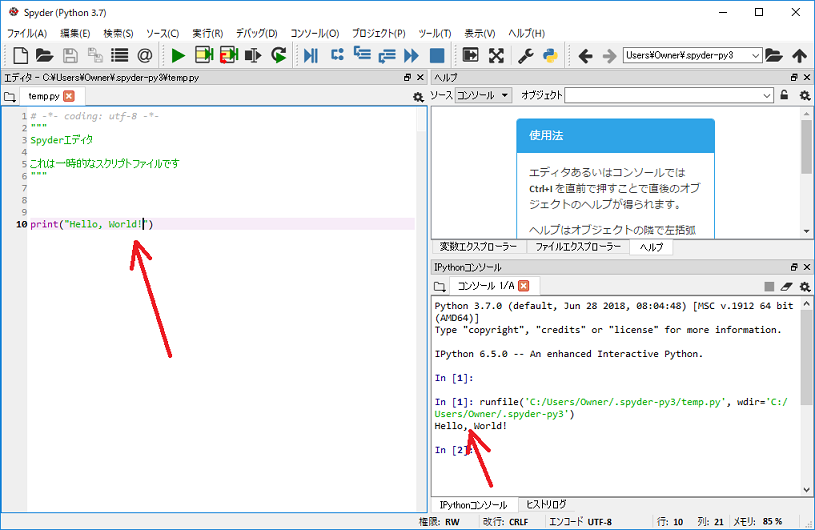
Task: Open editor pane options gear
Action: click(x=418, y=97)
